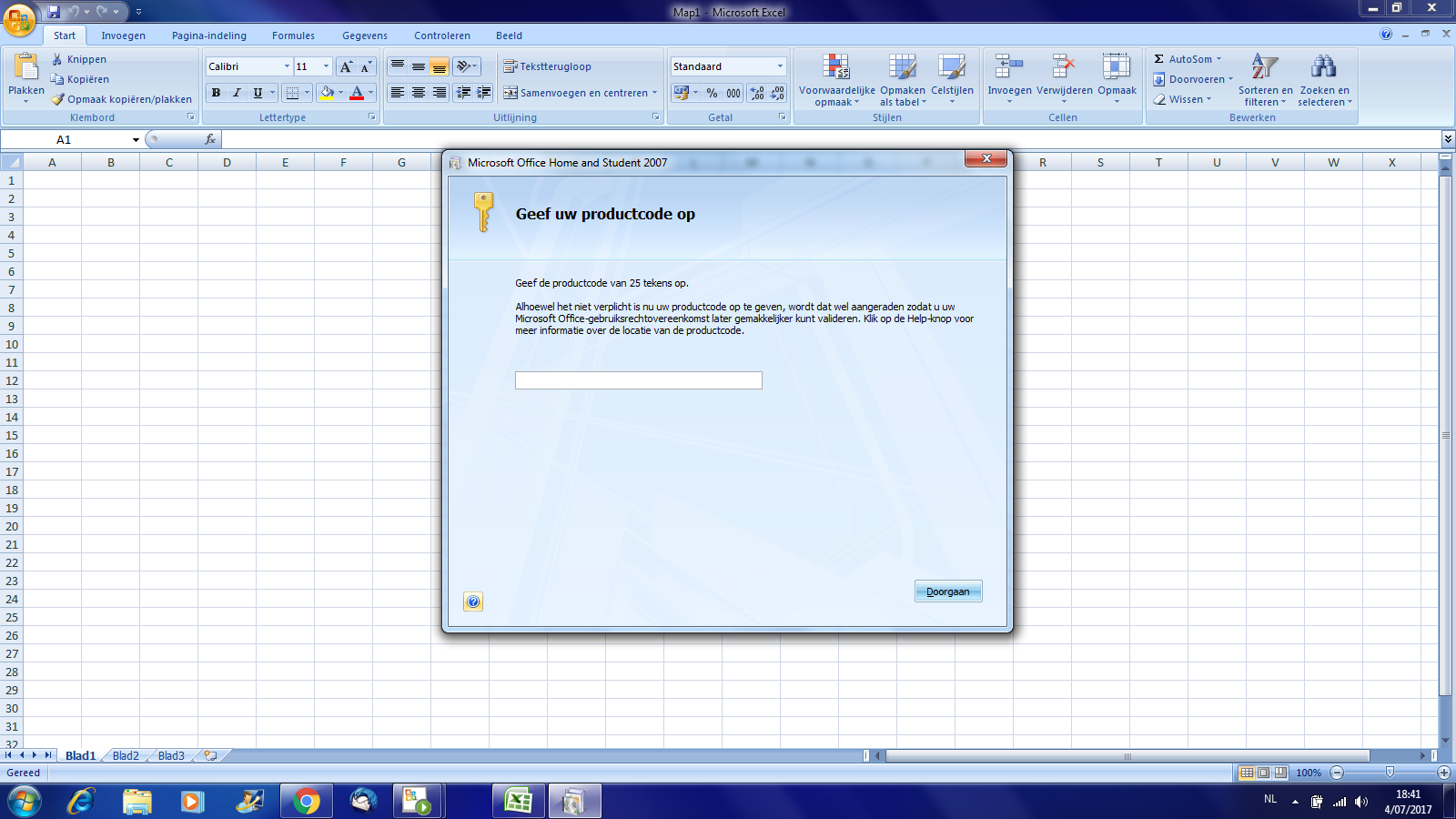Screen dimensions: 1456x819
Task: Switch to sheet Blad2
Action: [x=126, y=755]
